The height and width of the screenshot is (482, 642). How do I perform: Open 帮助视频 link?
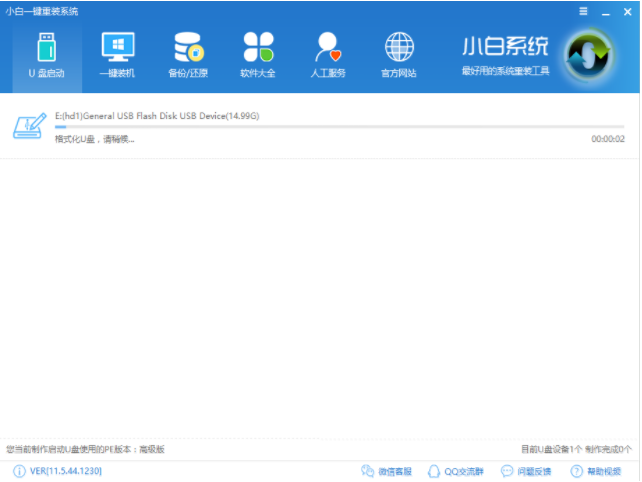pyautogui.click(x=604, y=471)
